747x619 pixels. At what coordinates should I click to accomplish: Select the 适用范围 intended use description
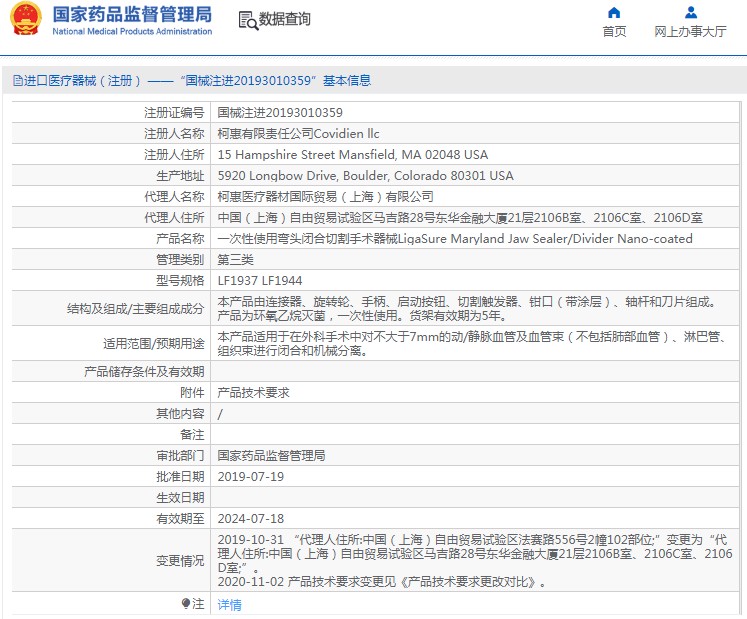click(473, 344)
